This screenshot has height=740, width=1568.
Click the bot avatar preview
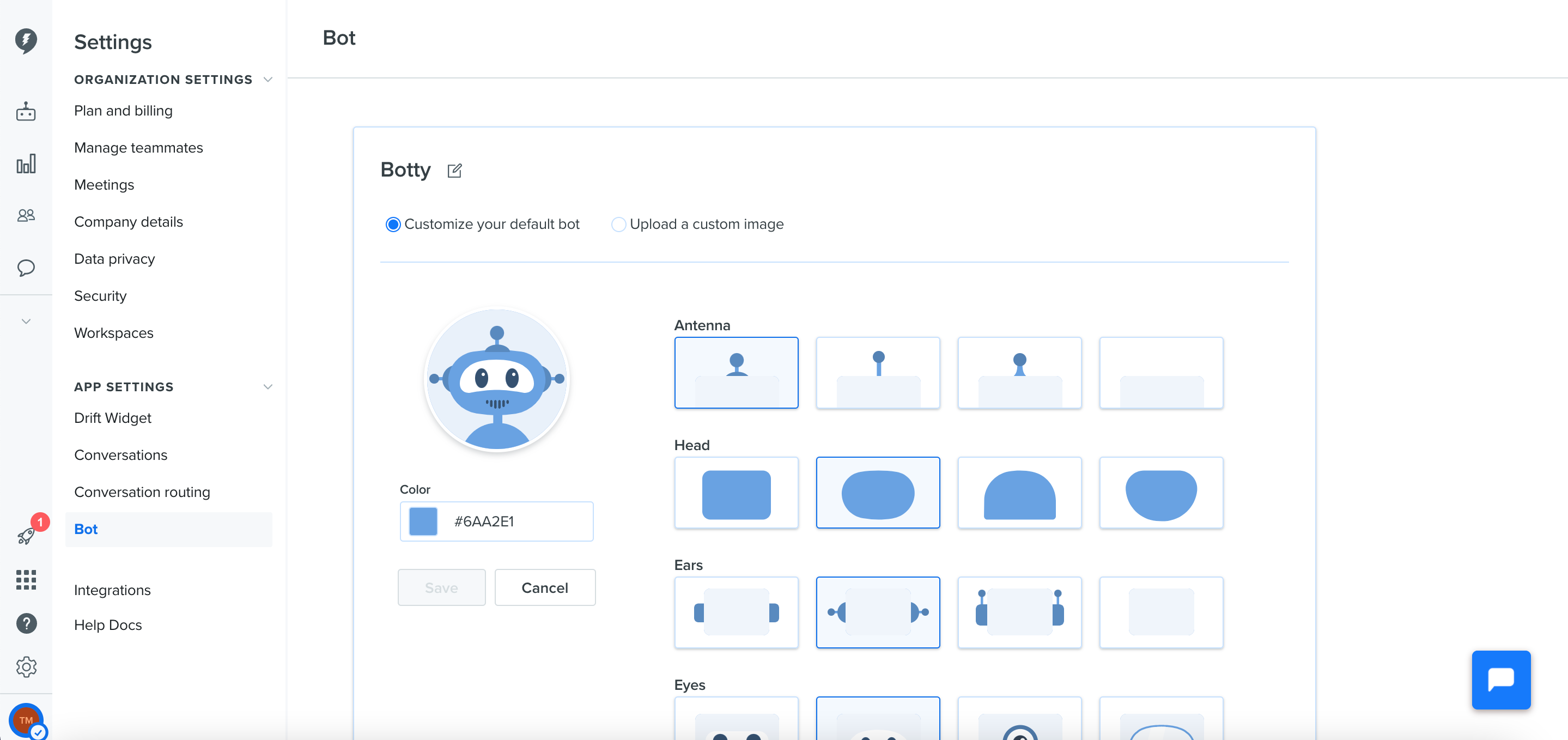(x=497, y=380)
